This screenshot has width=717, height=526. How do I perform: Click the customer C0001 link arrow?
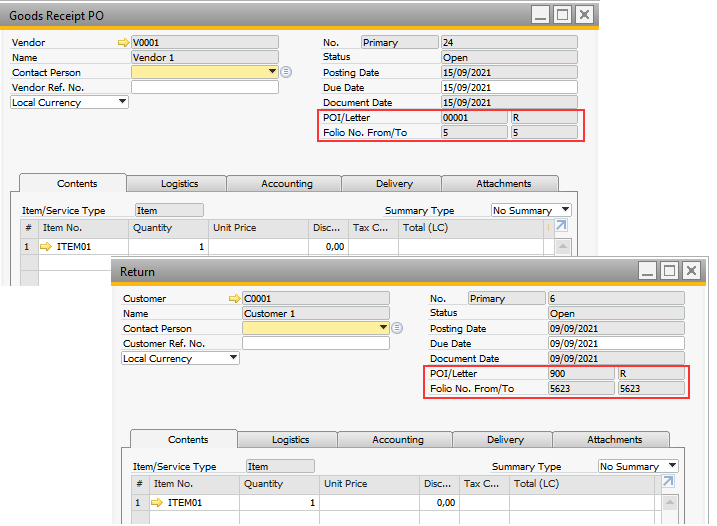click(235, 299)
